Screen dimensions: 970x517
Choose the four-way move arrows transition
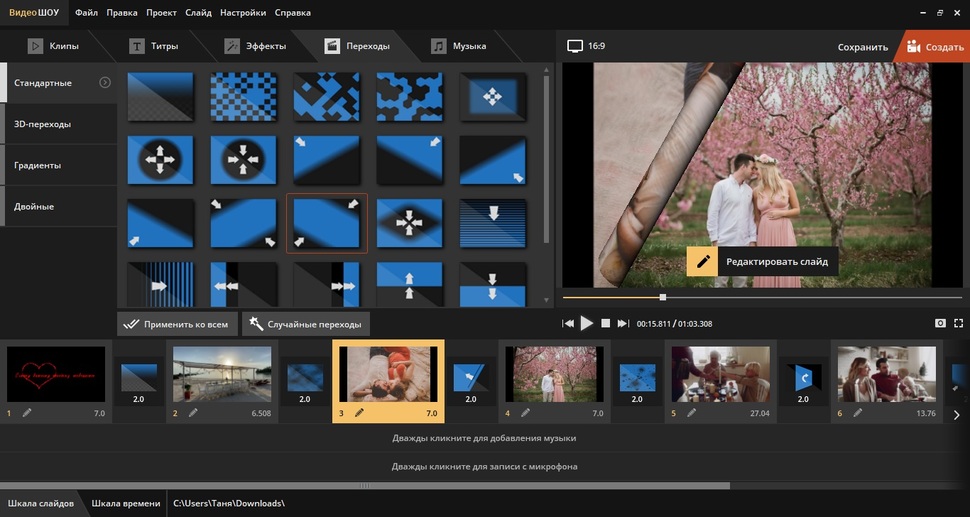[492, 96]
